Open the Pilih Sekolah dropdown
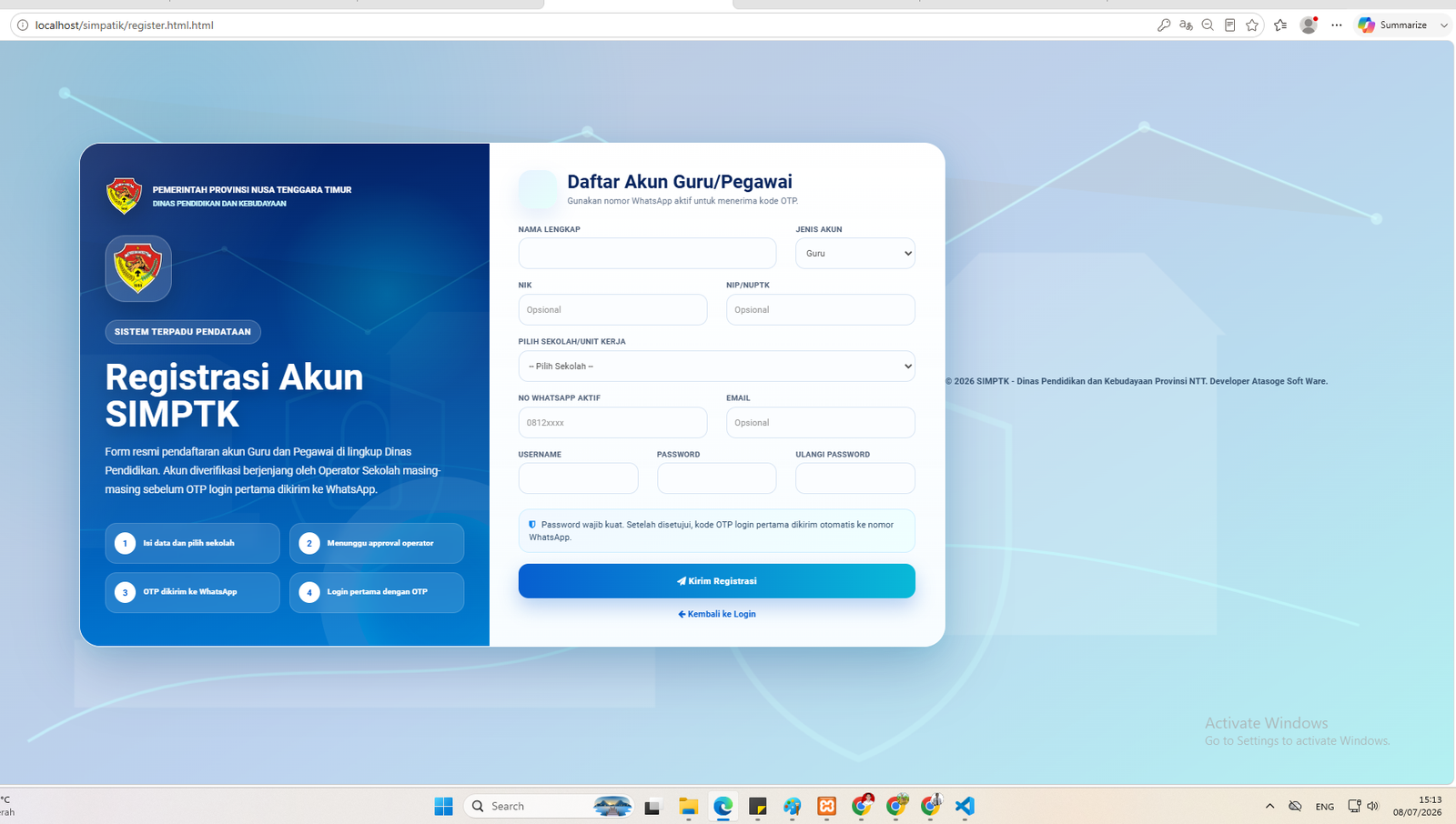The height and width of the screenshot is (824, 1456). [x=717, y=366]
